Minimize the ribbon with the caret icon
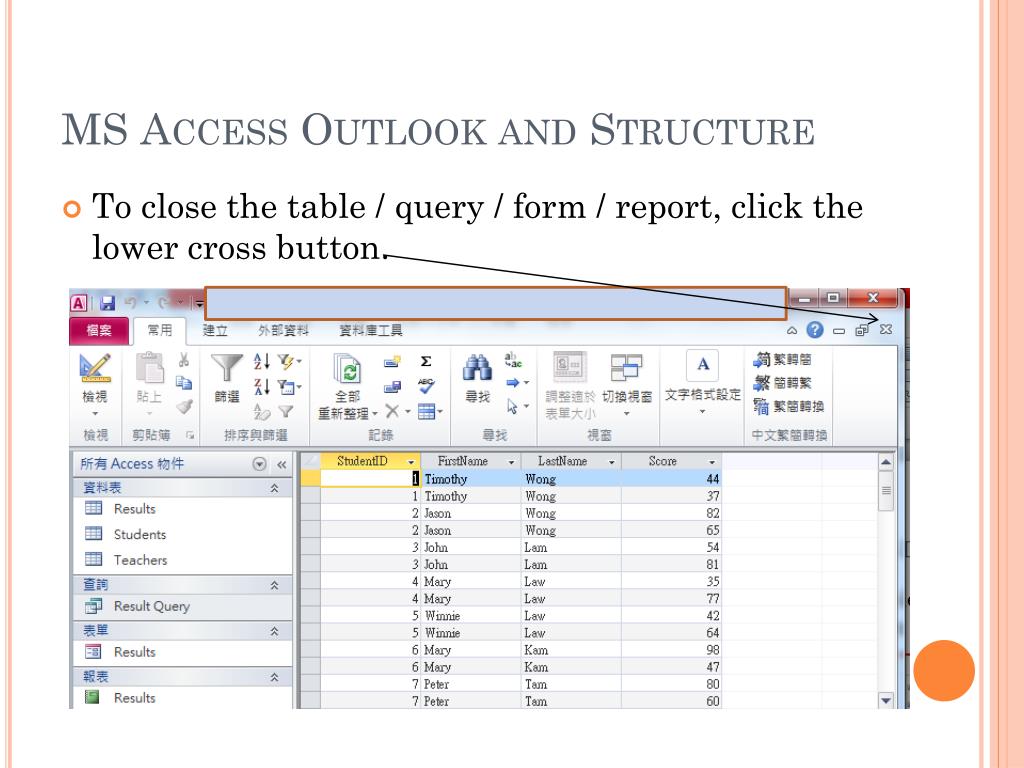The height and width of the screenshot is (768, 1024). coord(792,330)
